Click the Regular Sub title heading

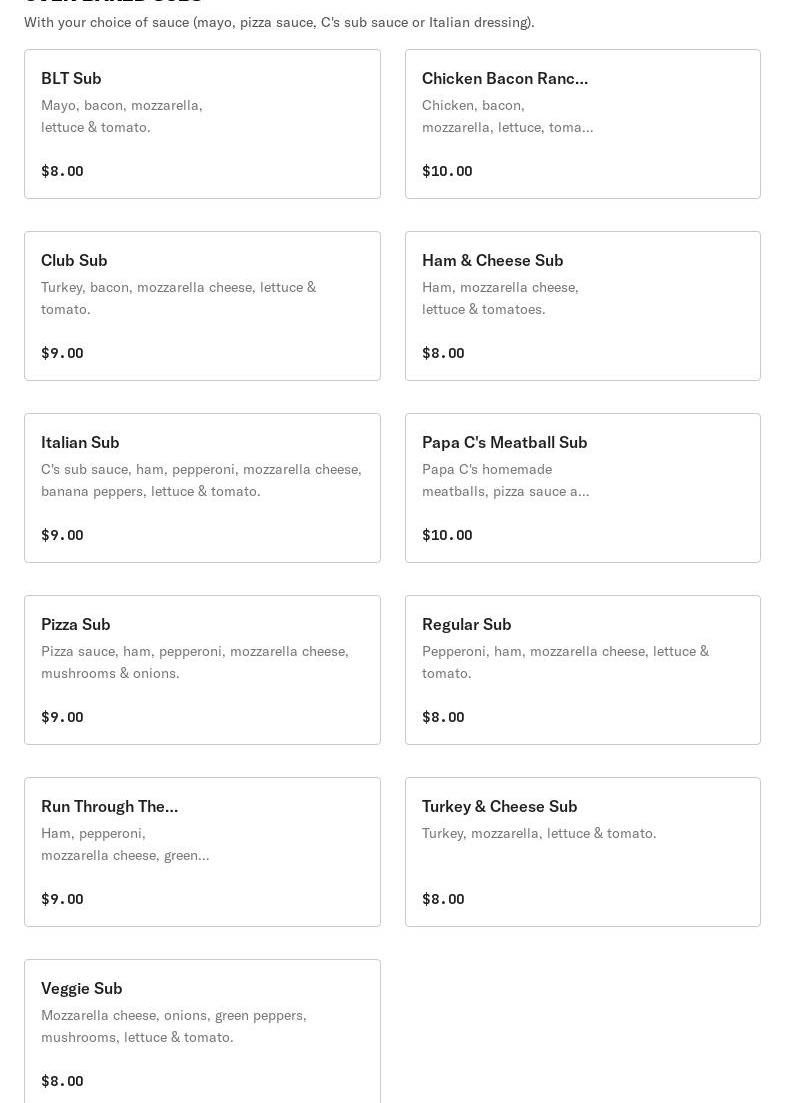[x=466, y=625]
